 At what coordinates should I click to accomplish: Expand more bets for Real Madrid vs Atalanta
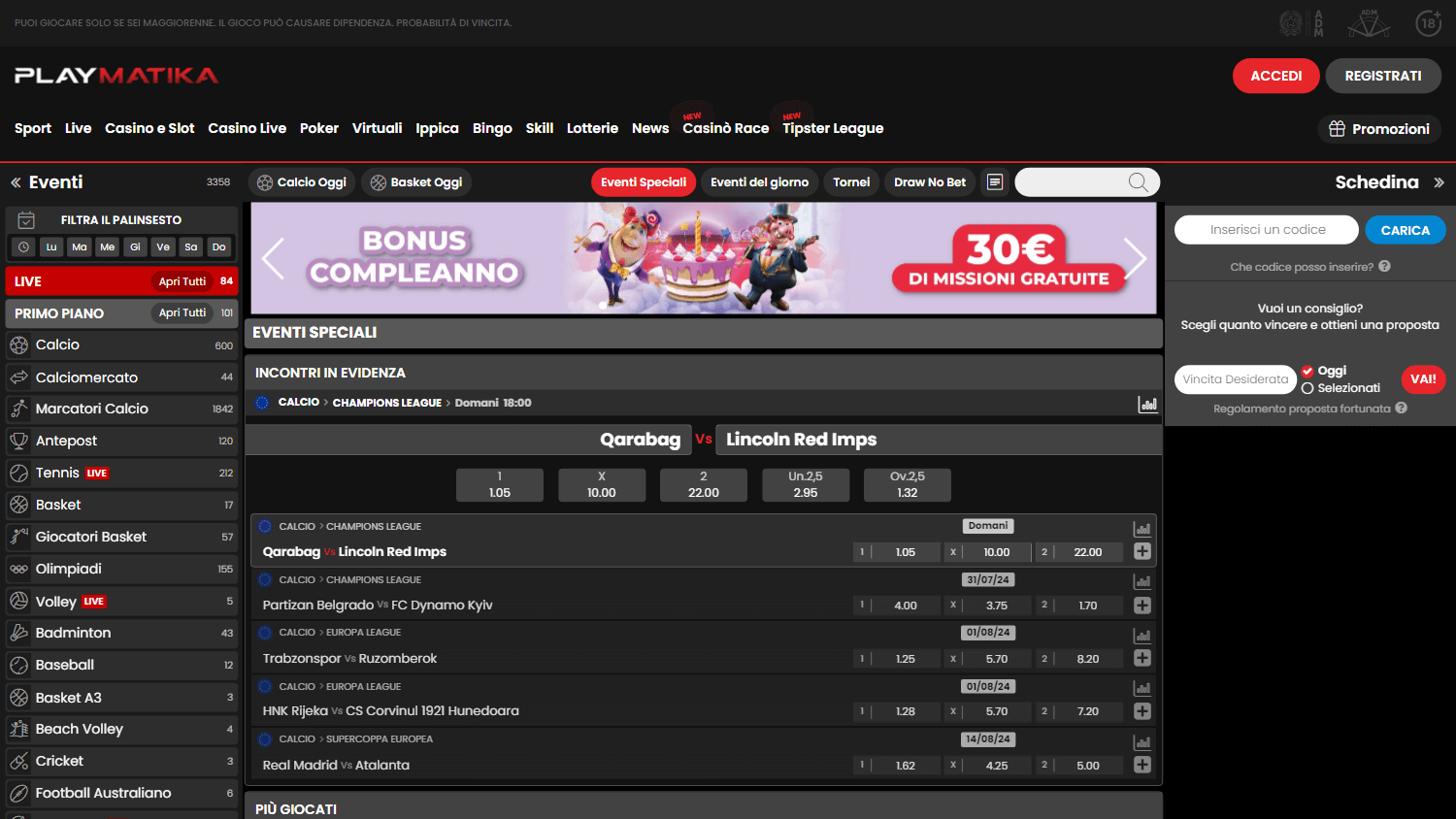tap(1142, 765)
